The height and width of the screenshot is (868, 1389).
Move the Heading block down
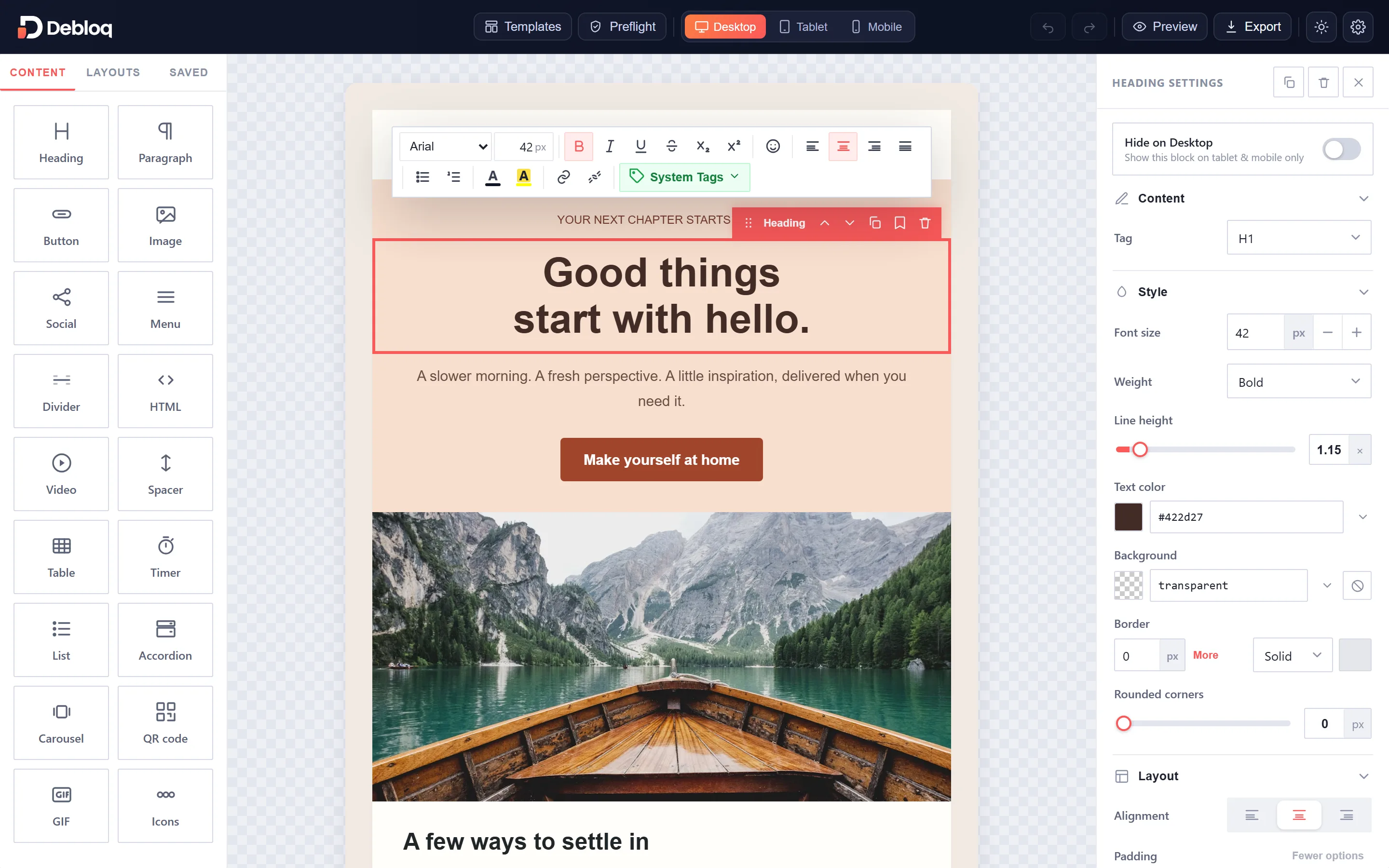pos(849,223)
